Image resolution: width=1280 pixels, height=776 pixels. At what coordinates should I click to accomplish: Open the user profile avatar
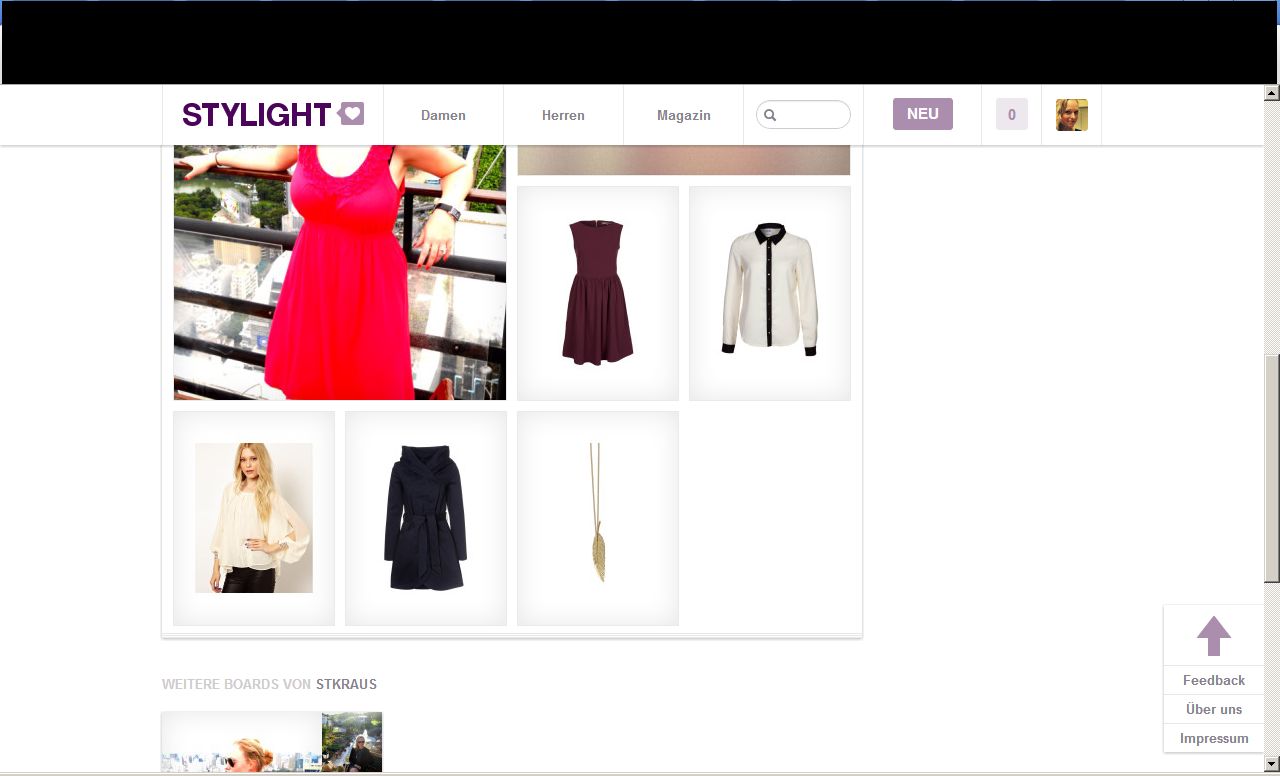coord(1072,115)
